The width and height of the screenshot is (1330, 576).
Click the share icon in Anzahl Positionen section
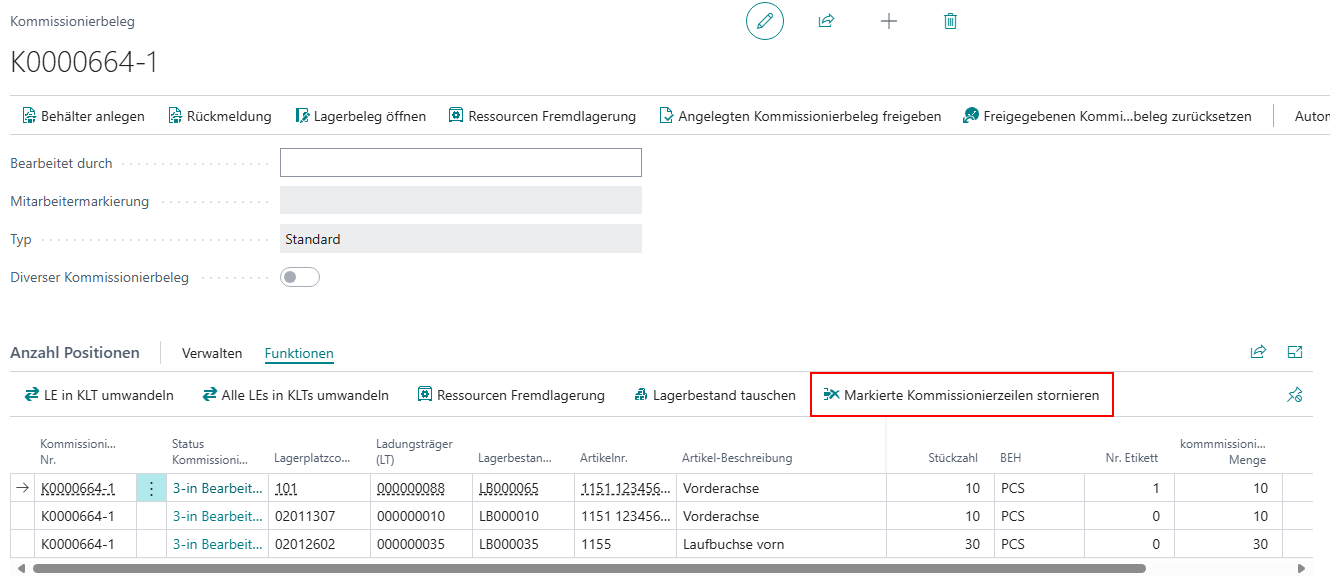[1258, 352]
